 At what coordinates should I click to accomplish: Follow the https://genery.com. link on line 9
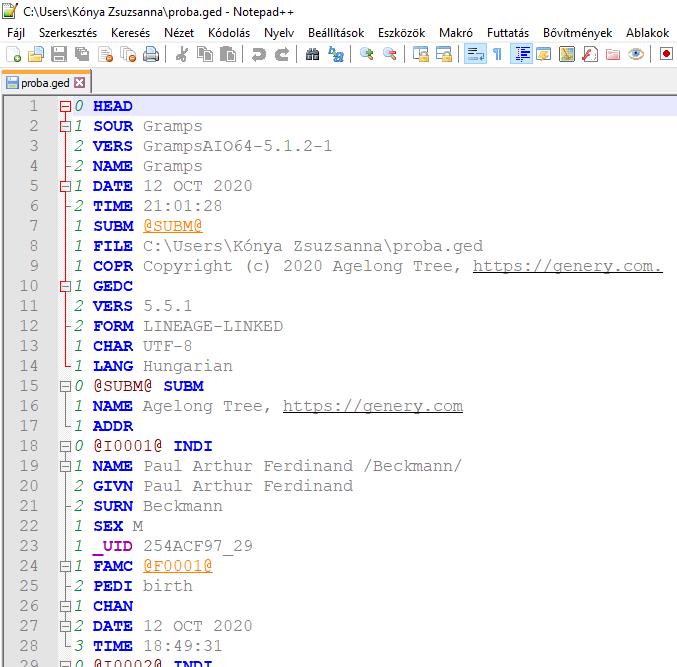point(568,266)
